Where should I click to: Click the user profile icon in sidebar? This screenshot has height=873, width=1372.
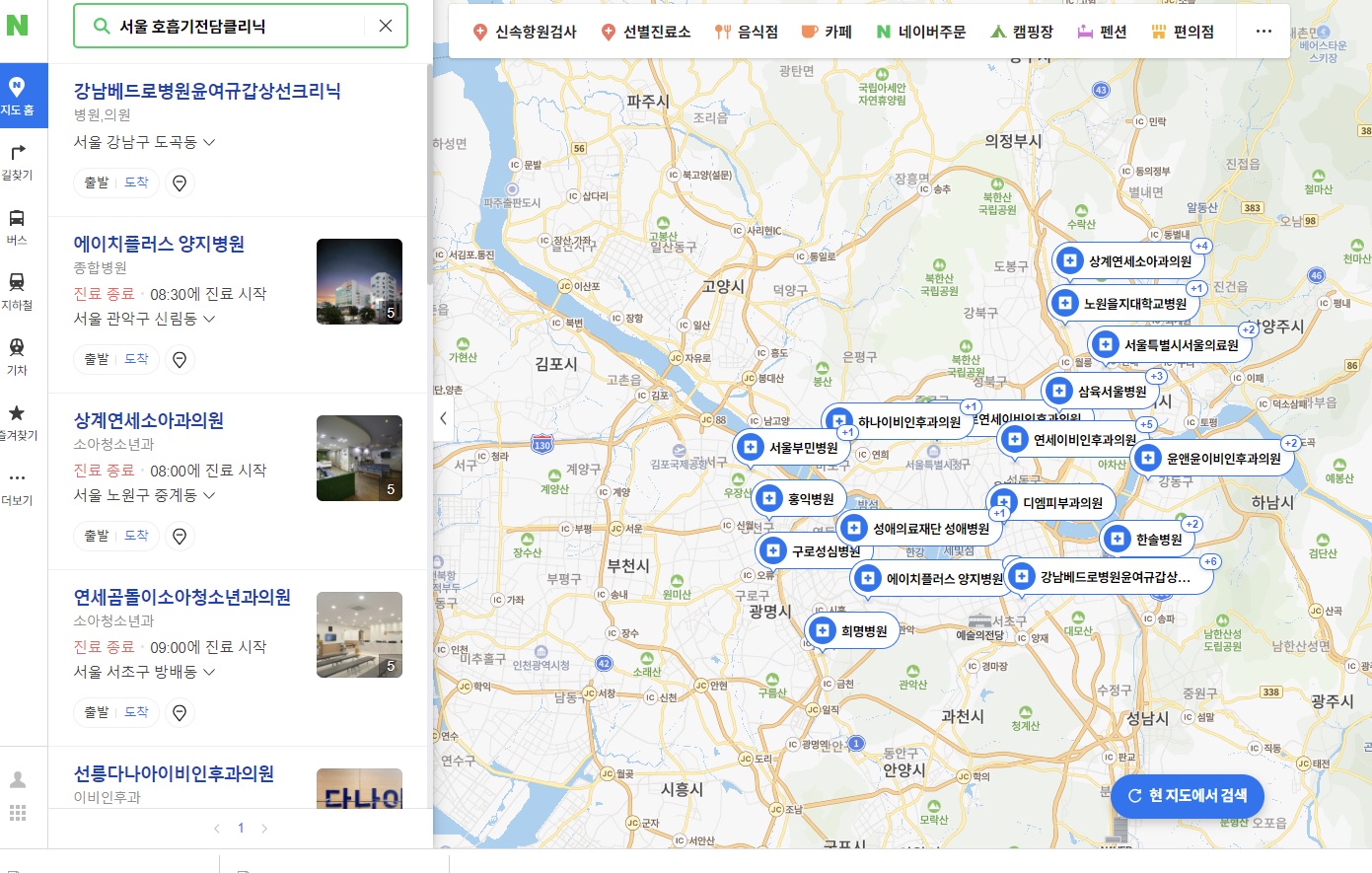point(18,779)
